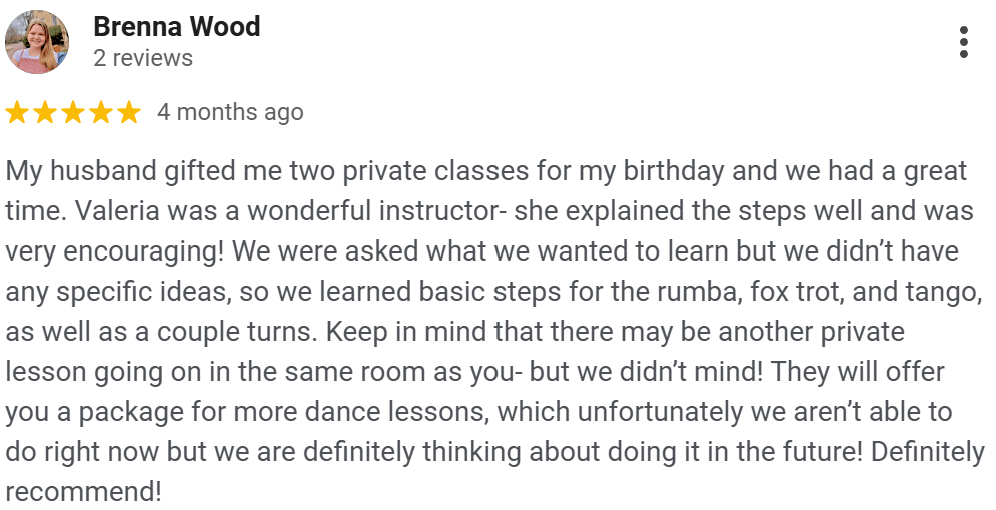
Task: Click the fifth gold rating star
Action: click(x=129, y=112)
